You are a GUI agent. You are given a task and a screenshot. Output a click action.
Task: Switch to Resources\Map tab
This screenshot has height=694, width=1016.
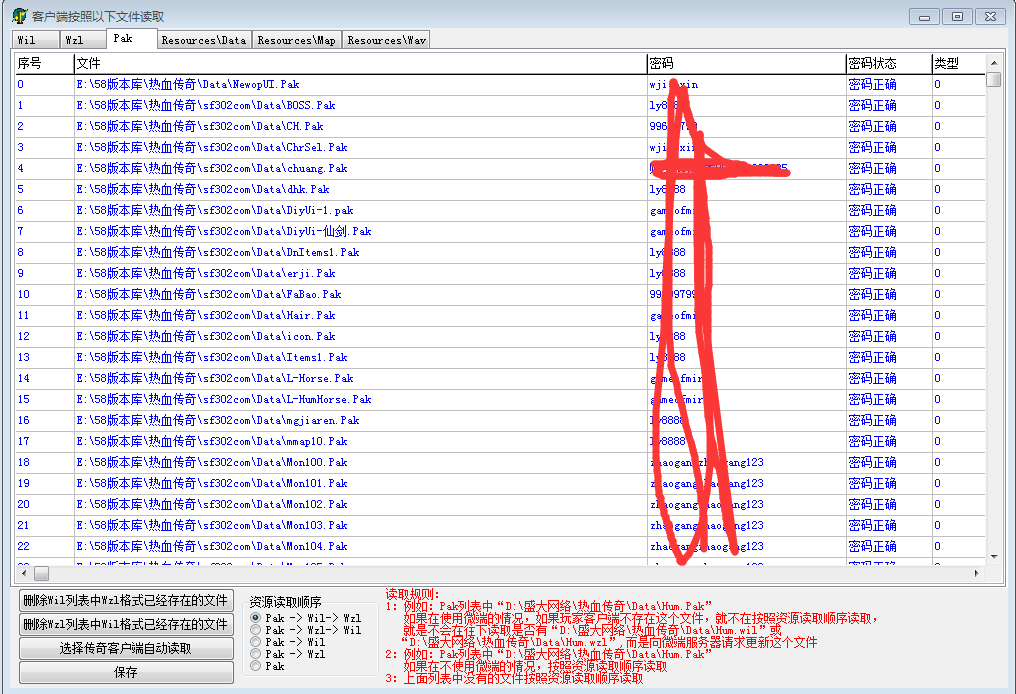click(296, 40)
